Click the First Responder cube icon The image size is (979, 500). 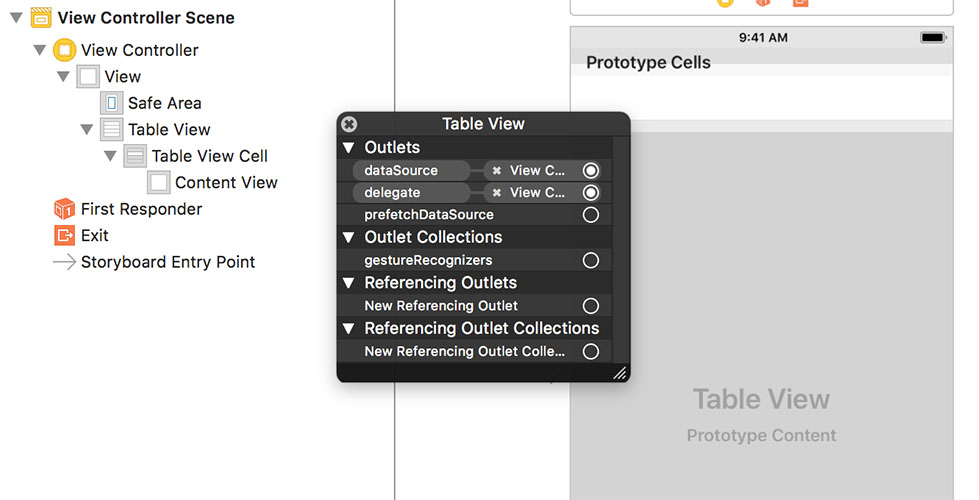[64, 209]
